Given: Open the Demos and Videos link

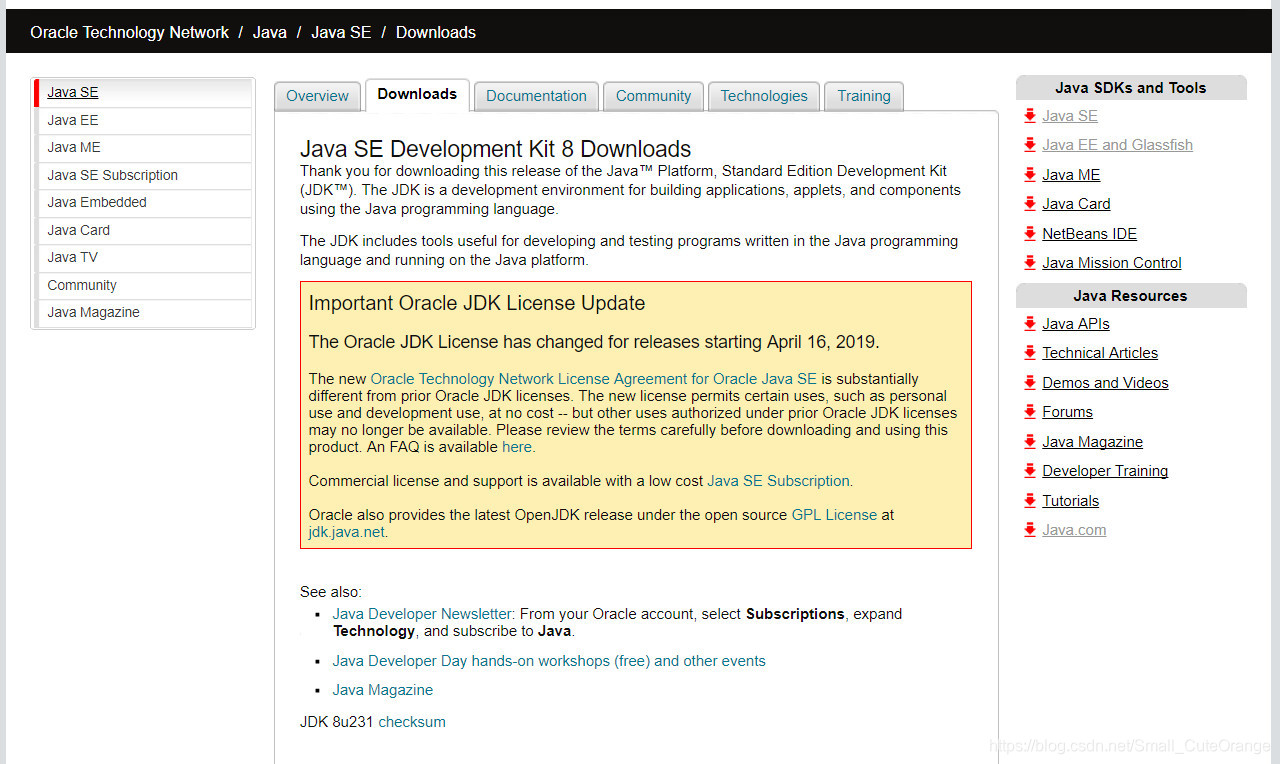Looking at the screenshot, I should pos(1105,383).
